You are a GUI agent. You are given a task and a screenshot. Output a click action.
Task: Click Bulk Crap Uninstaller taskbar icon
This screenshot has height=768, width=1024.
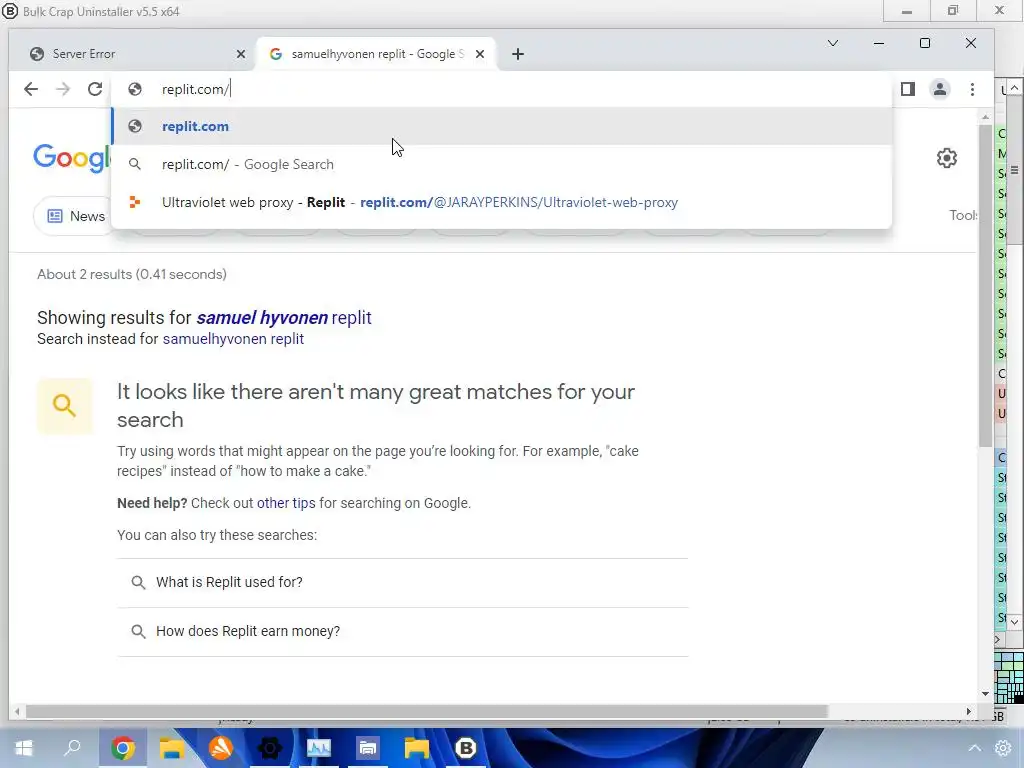tap(466, 748)
